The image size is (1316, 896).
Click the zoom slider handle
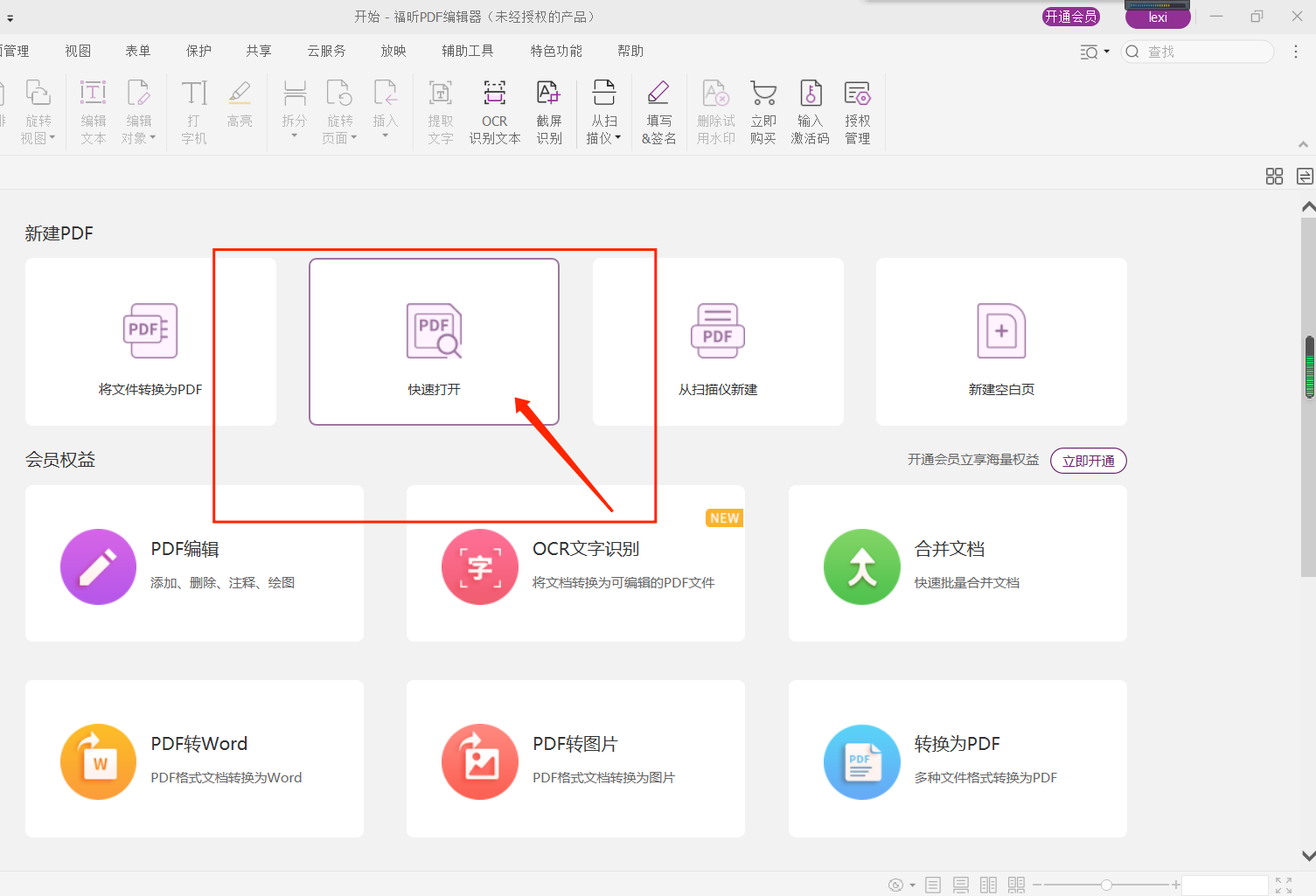click(x=1106, y=885)
